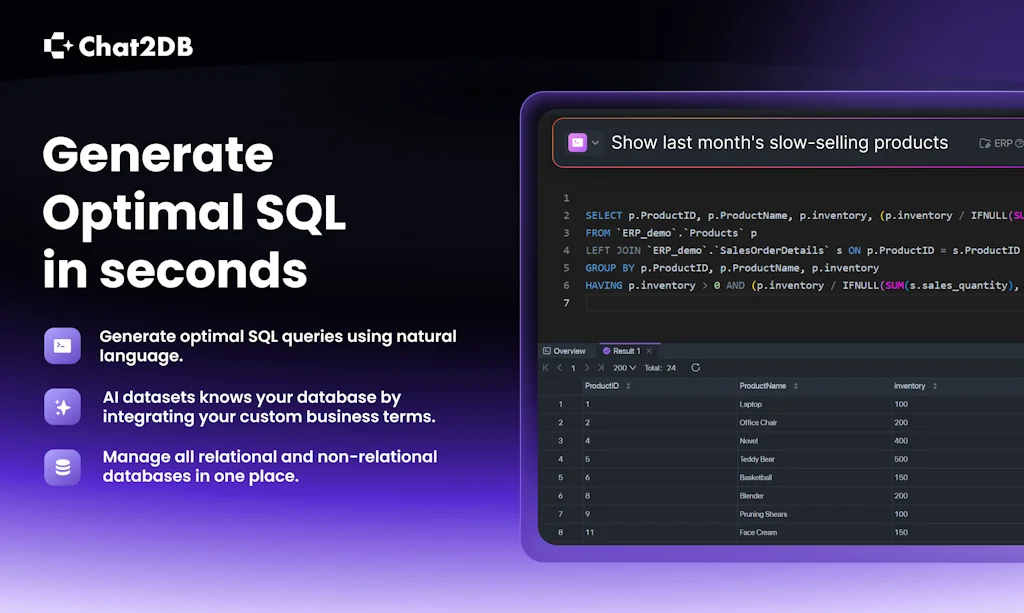The height and width of the screenshot is (613, 1024).
Task: Go to next results page
Action: 587,368
